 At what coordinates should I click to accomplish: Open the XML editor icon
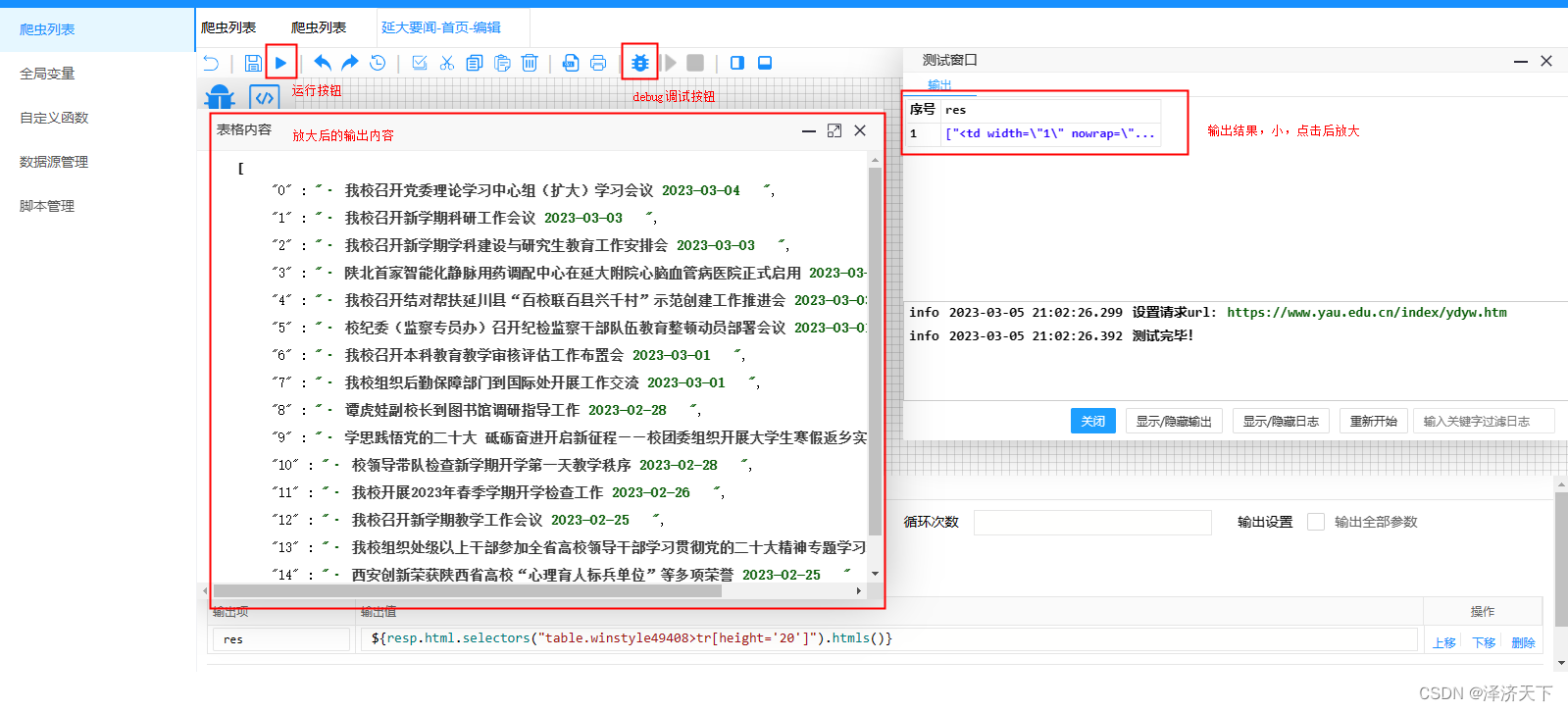pos(571,63)
